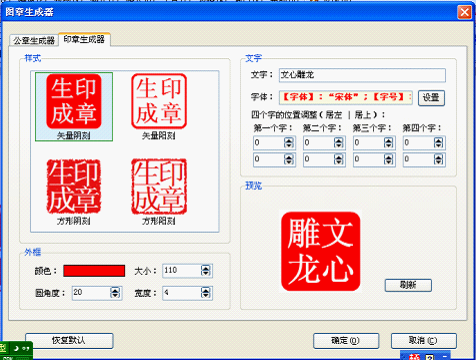
Task: Decrease 第三个字 lower offset with down arrow
Action: point(389,162)
